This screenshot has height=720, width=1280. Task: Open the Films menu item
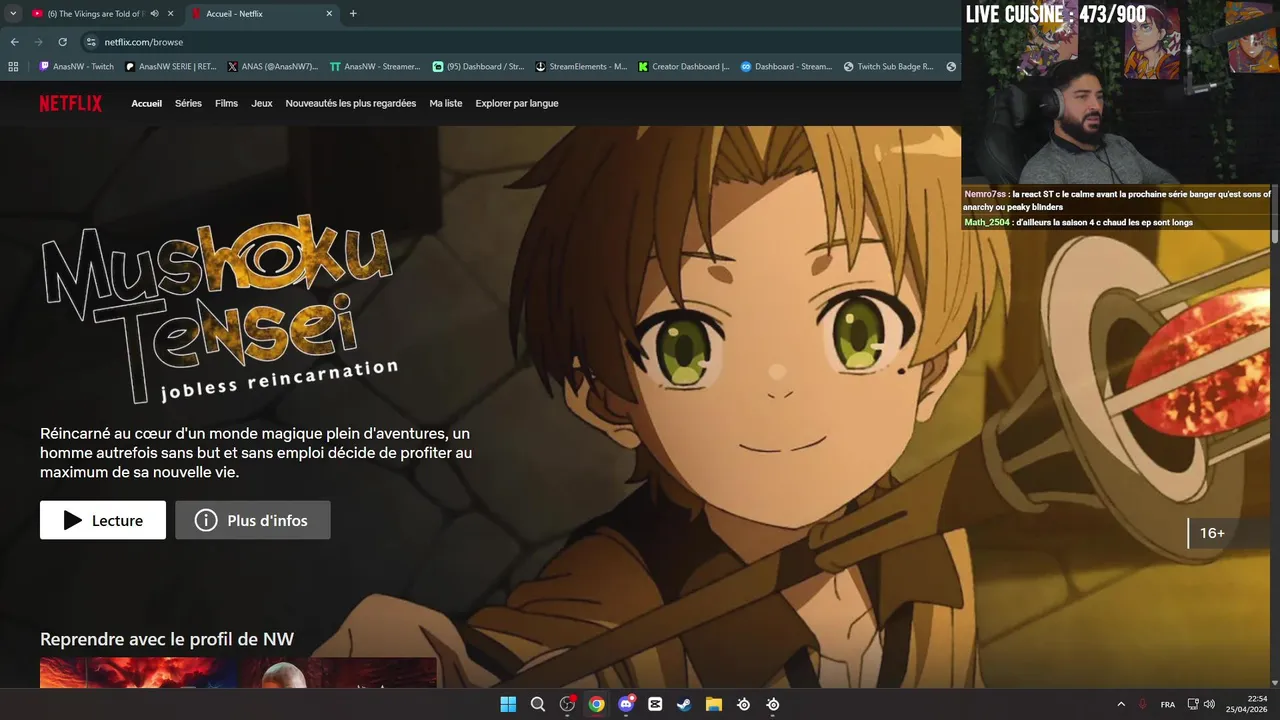(x=226, y=104)
